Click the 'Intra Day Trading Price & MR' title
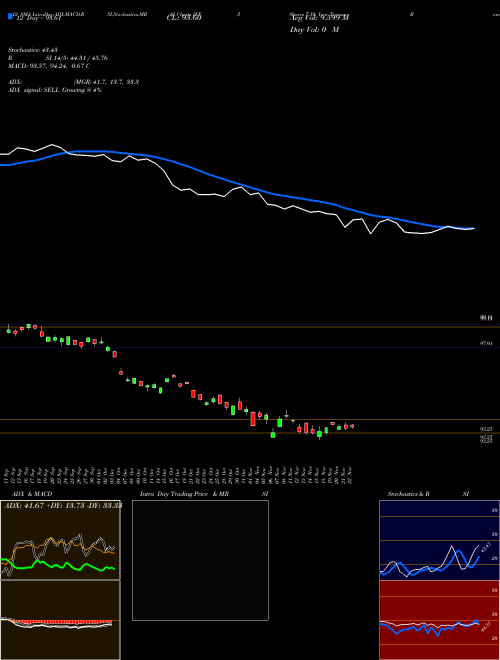500x660 pixels. (184, 494)
